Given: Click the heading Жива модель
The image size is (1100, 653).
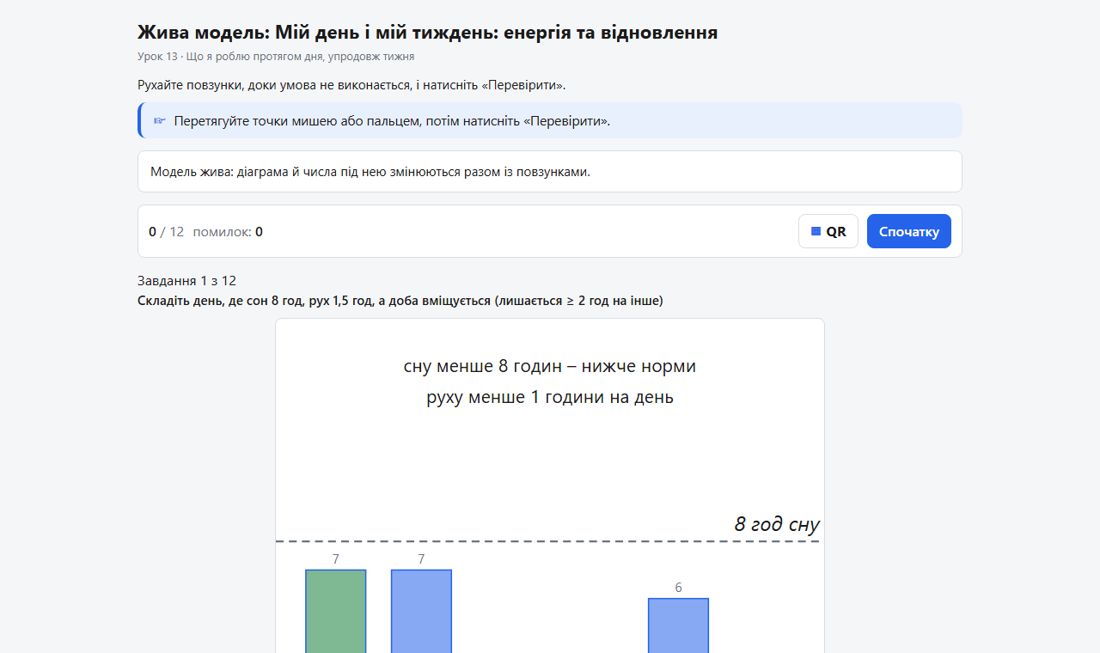Looking at the screenshot, I should [427, 32].
